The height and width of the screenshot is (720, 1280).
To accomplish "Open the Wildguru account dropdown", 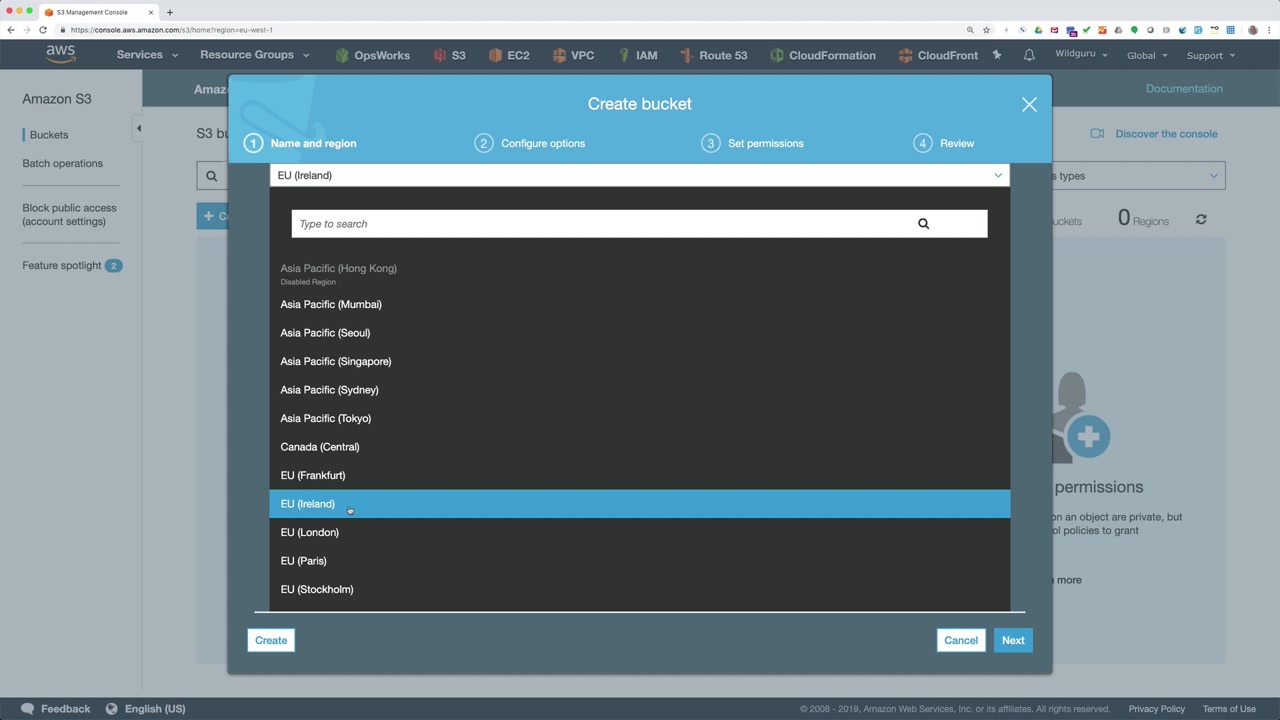I will 1081,54.
